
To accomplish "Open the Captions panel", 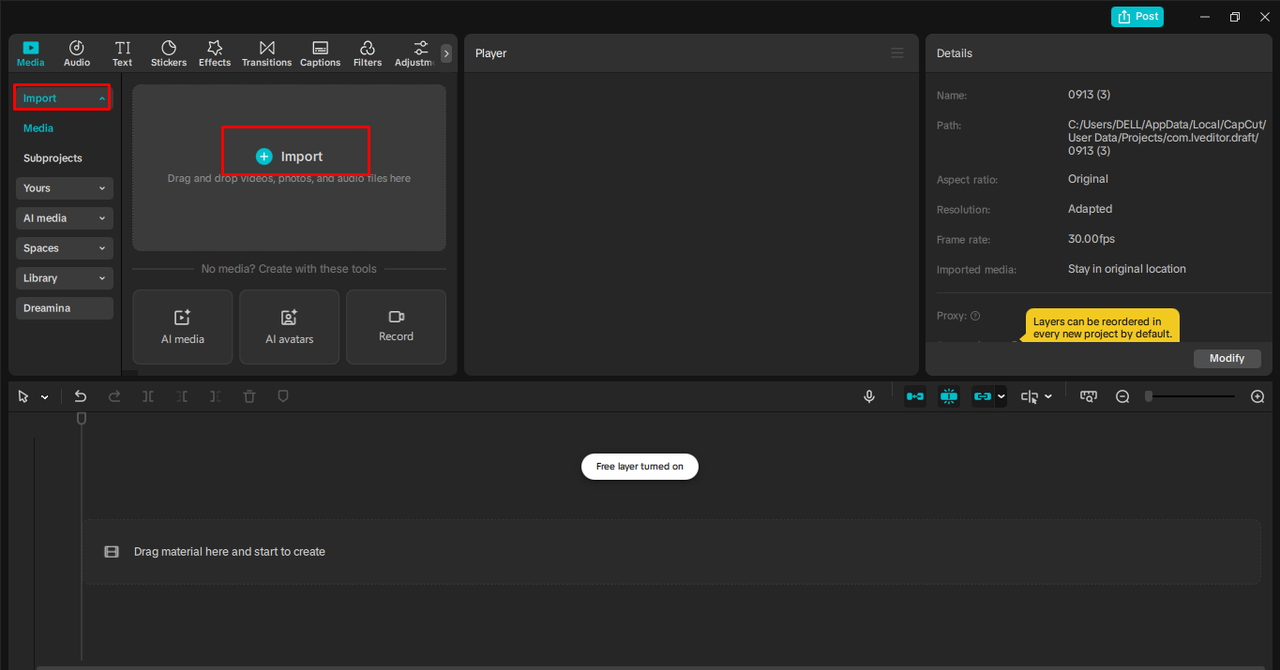I will (x=320, y=53).
